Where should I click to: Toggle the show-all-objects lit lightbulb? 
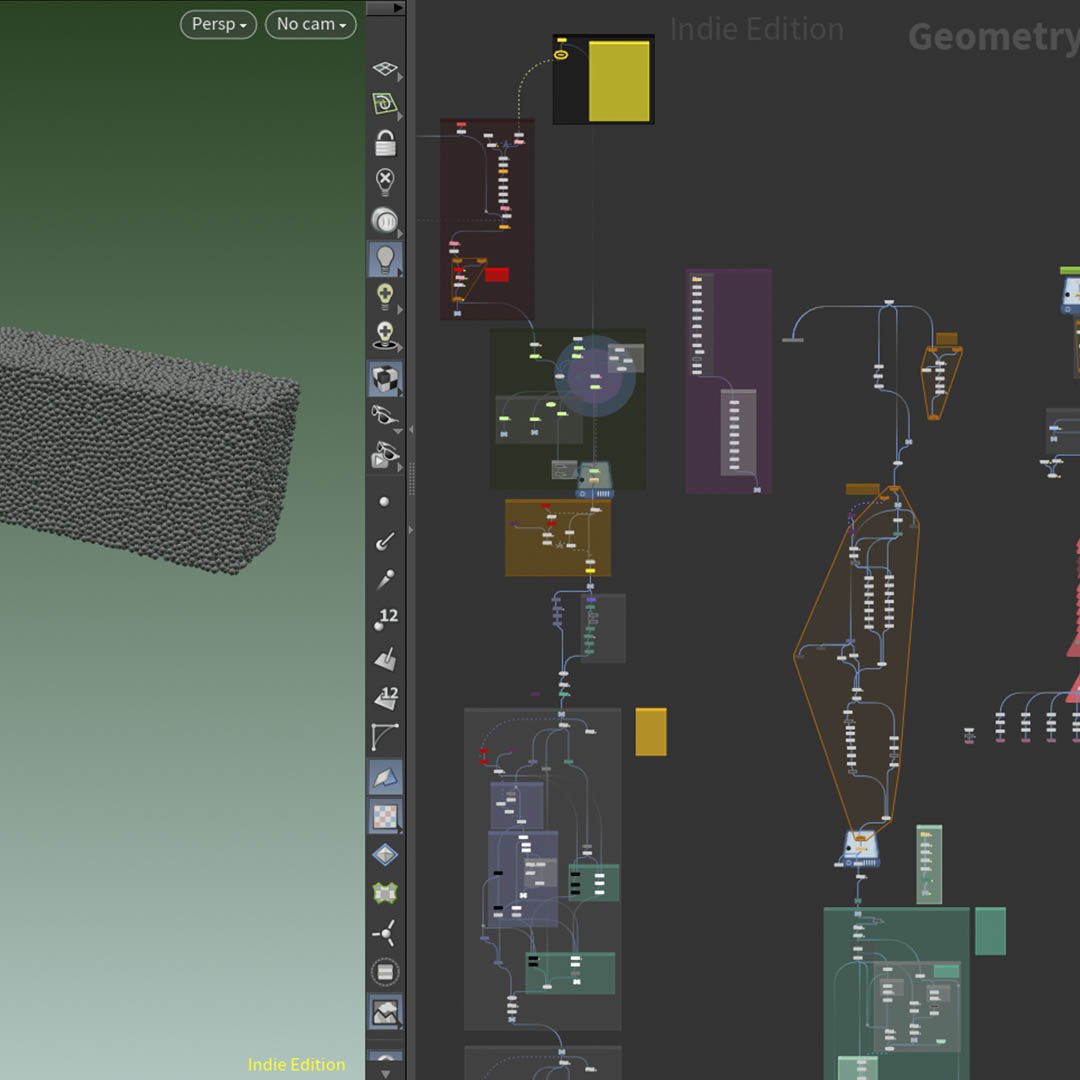[385, 258]
